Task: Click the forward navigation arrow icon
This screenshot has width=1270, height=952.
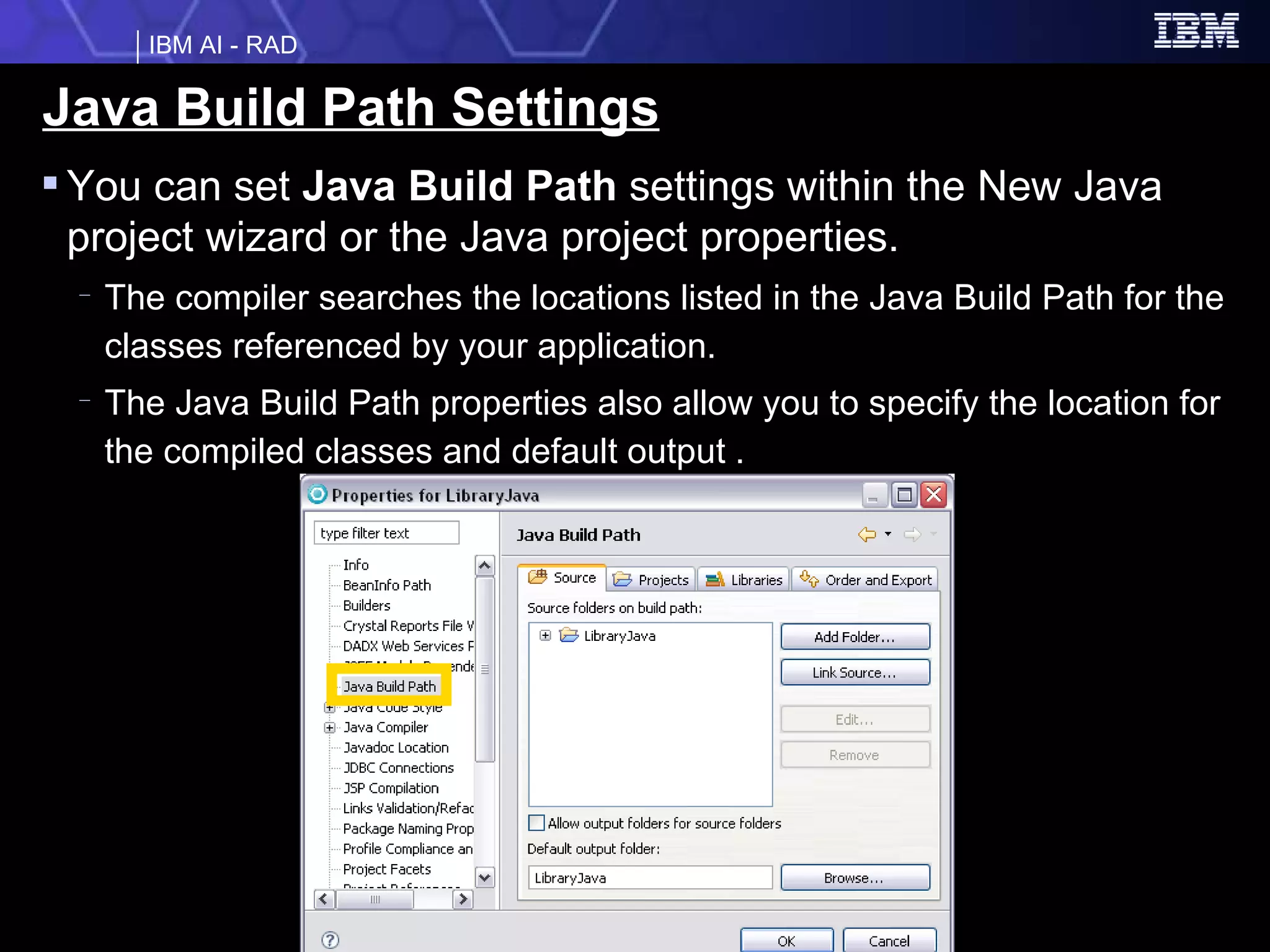Action: click(912, 534)
